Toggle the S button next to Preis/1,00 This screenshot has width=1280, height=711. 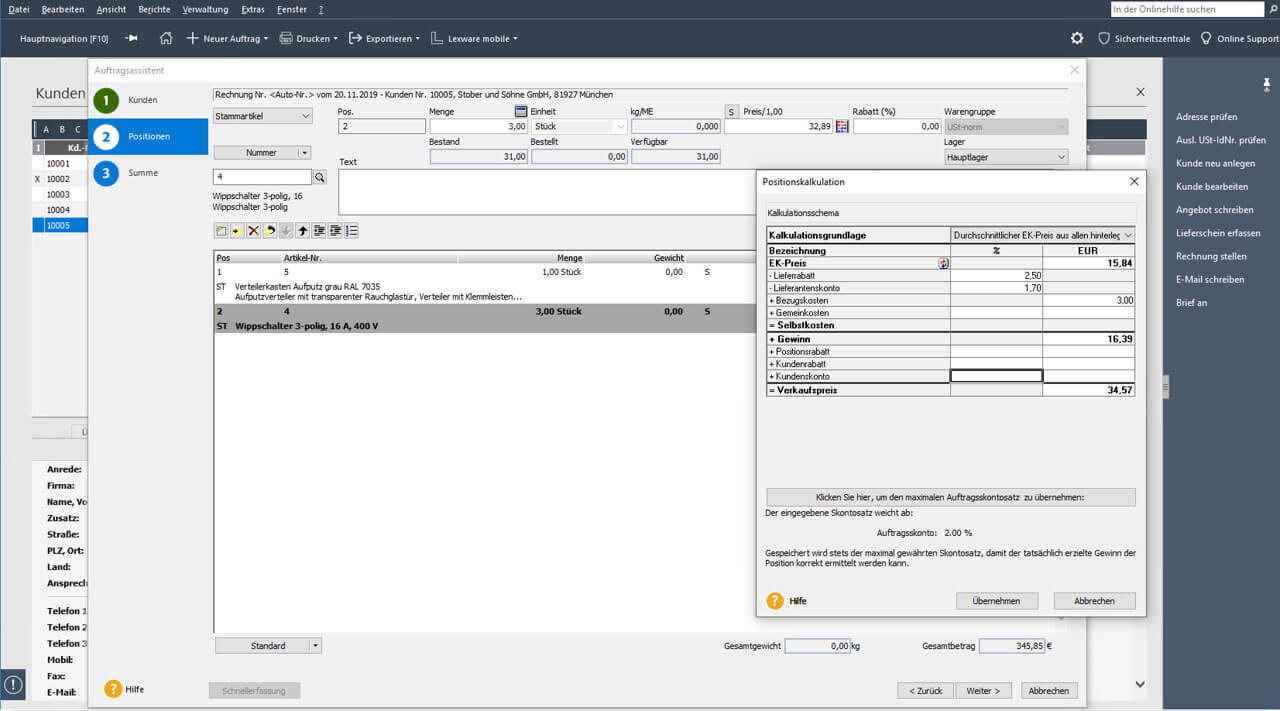(x=732, y=111)
